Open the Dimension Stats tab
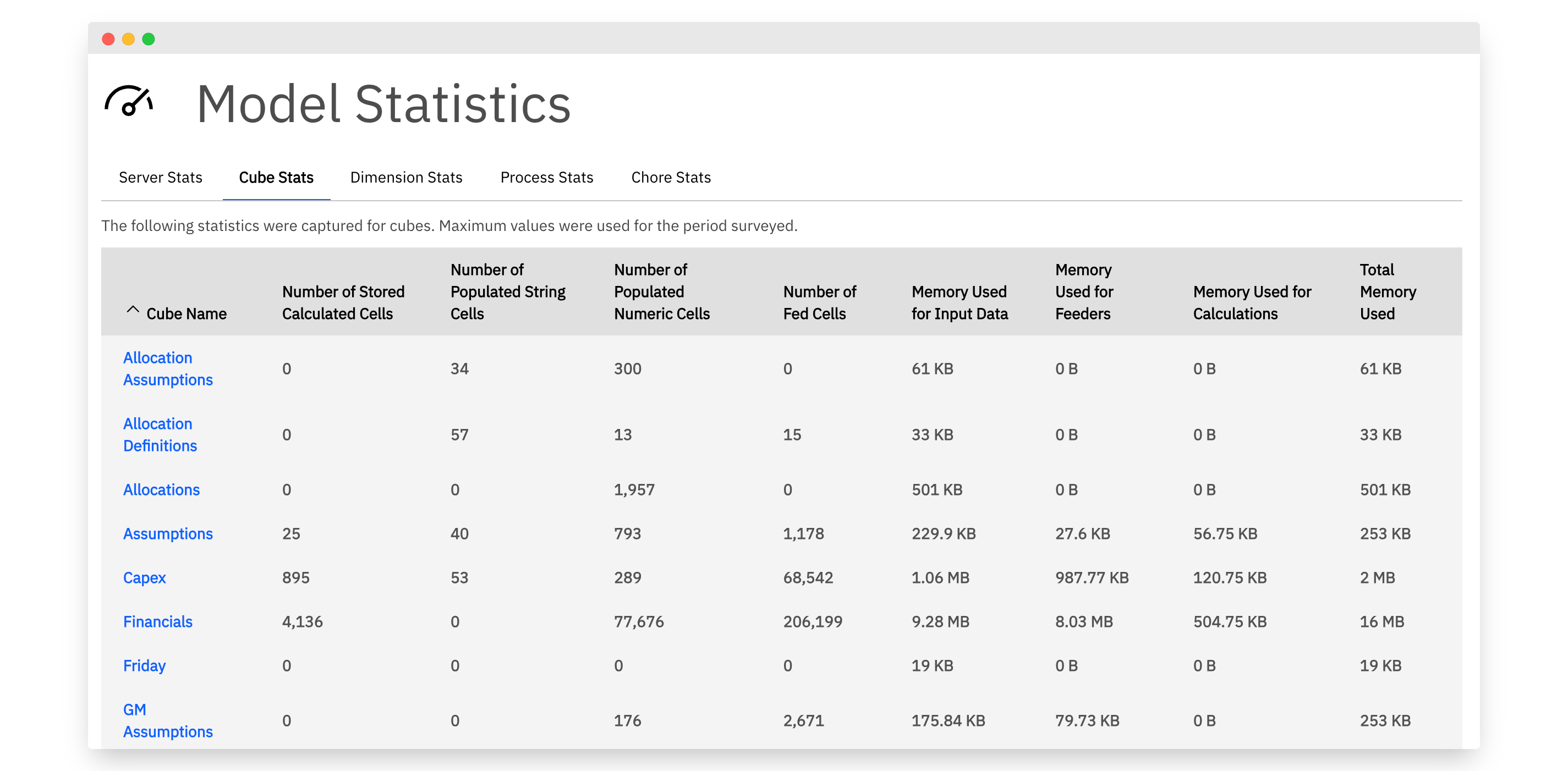 (x=407, y=177)
